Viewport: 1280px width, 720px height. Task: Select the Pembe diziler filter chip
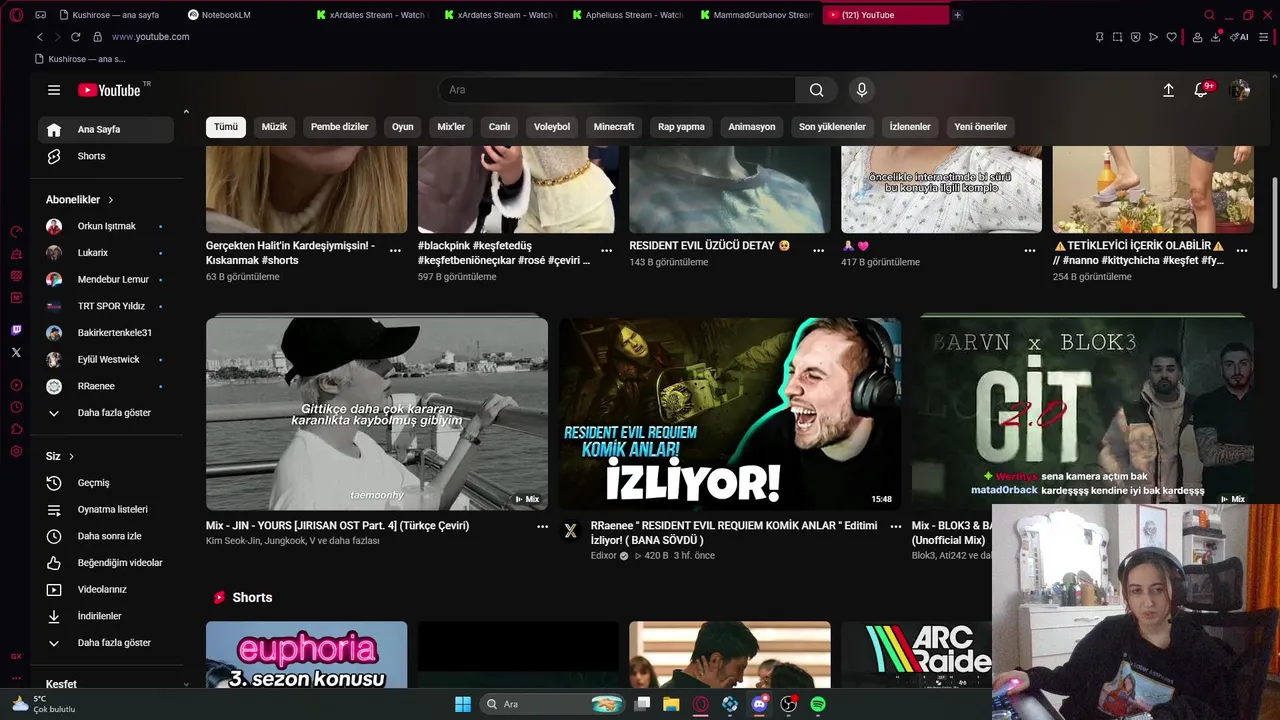[340, 127]
